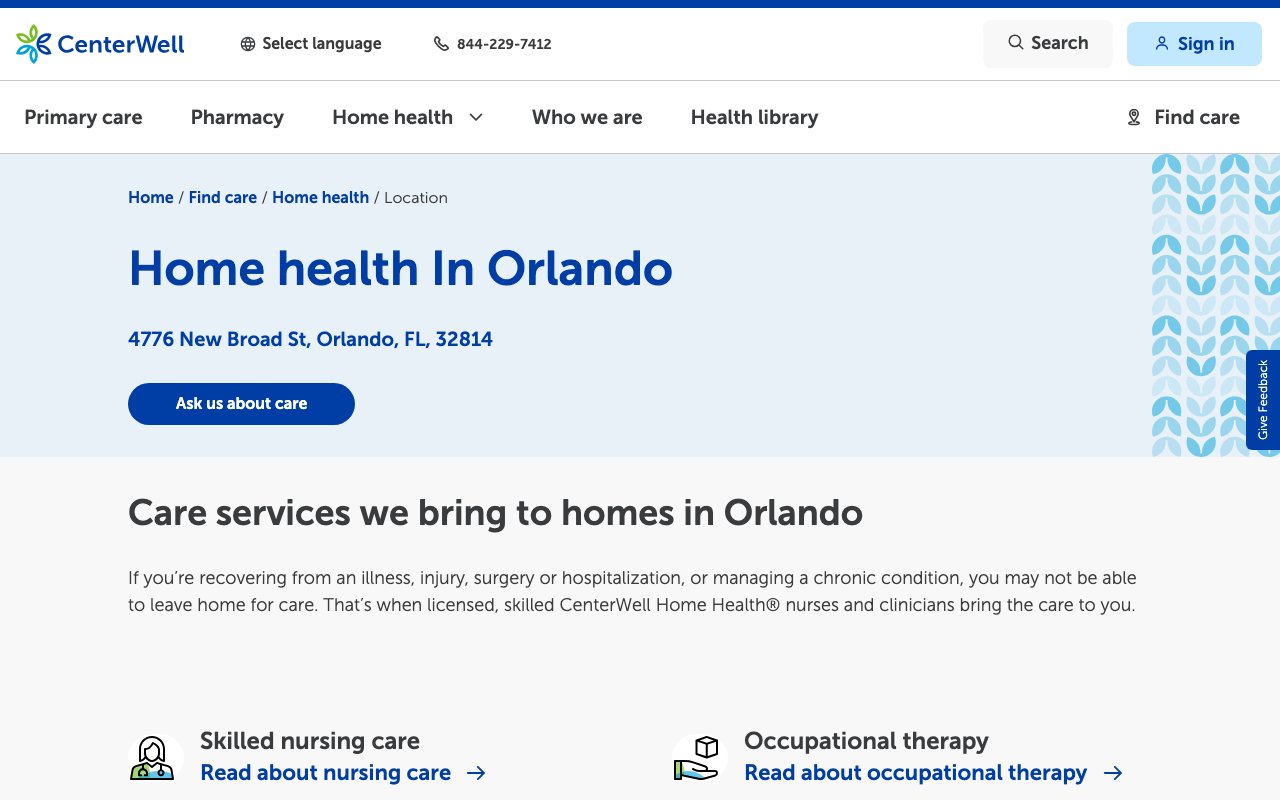Click the Skilled nursing care heading

[x=310, y=741]
